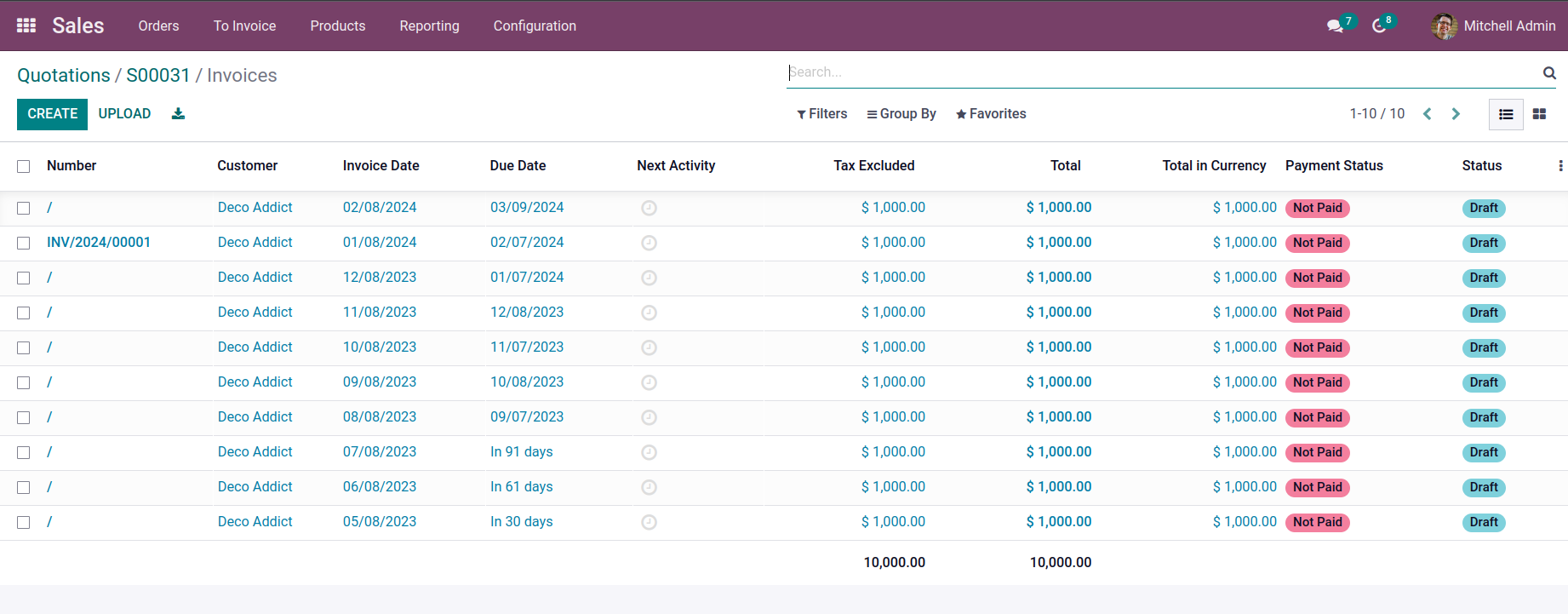Open the Favorites dropdown
Image resolution: width=1568 pixels, height=614 pixels.
coord(990,114)
